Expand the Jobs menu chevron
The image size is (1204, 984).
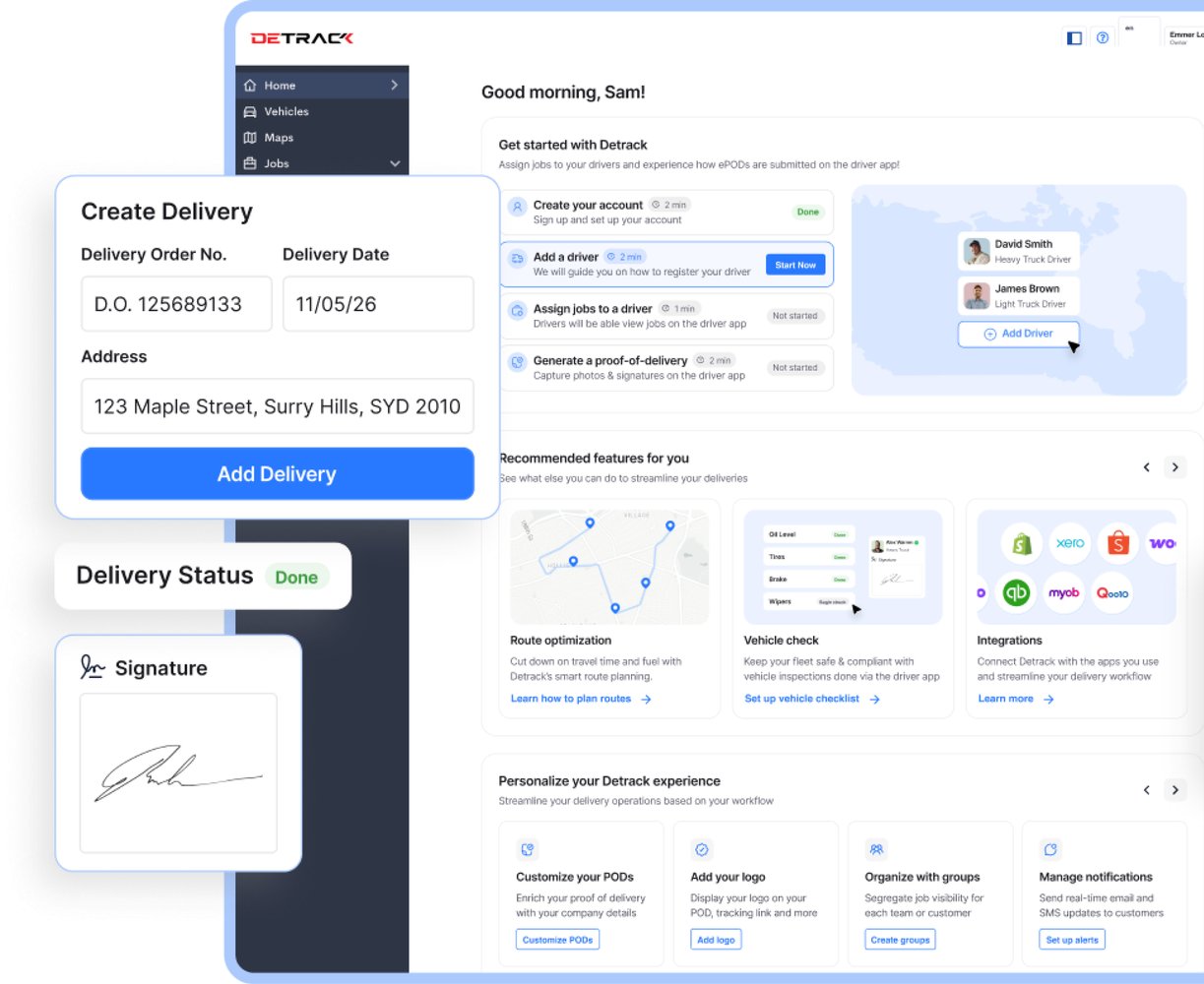(395, 163)
